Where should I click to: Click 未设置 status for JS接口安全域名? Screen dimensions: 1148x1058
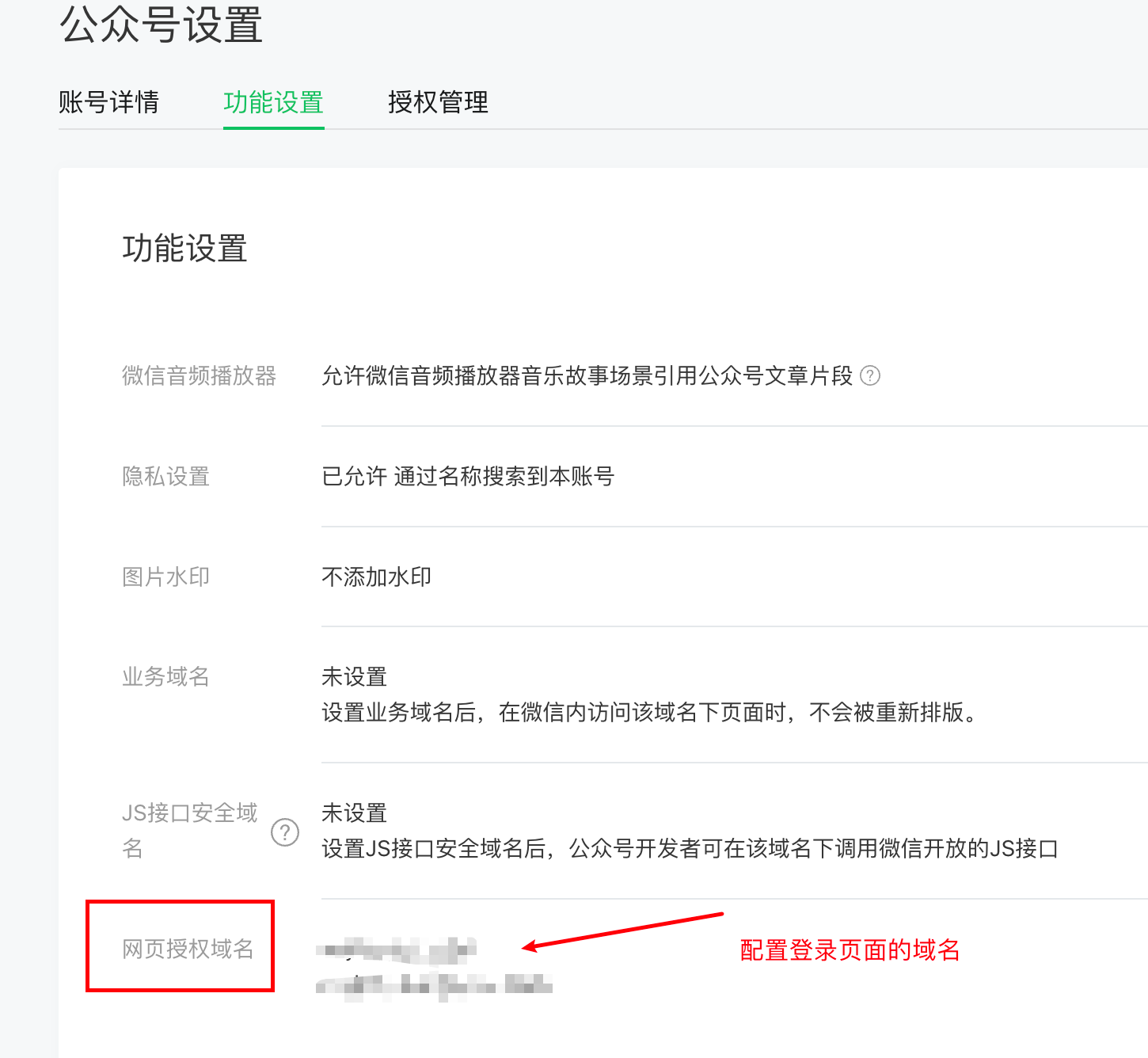[x=354, y=813]
